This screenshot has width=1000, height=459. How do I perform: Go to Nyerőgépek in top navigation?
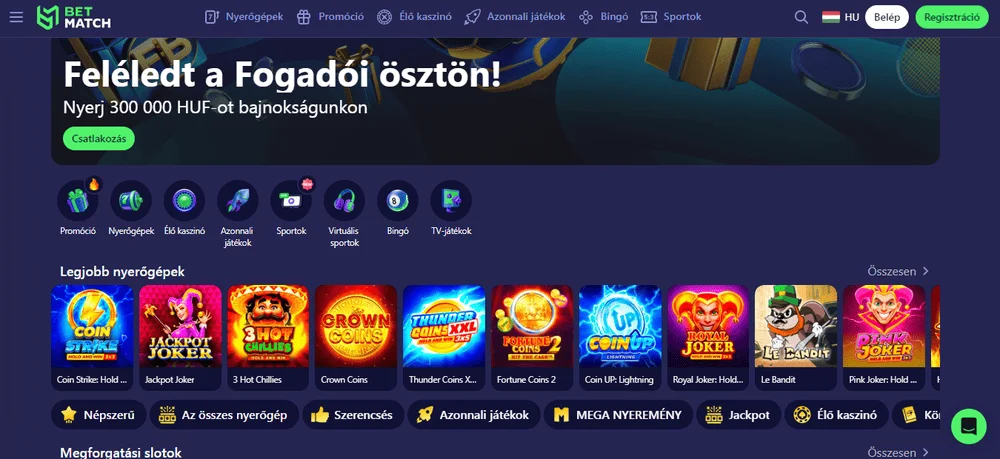244,17
